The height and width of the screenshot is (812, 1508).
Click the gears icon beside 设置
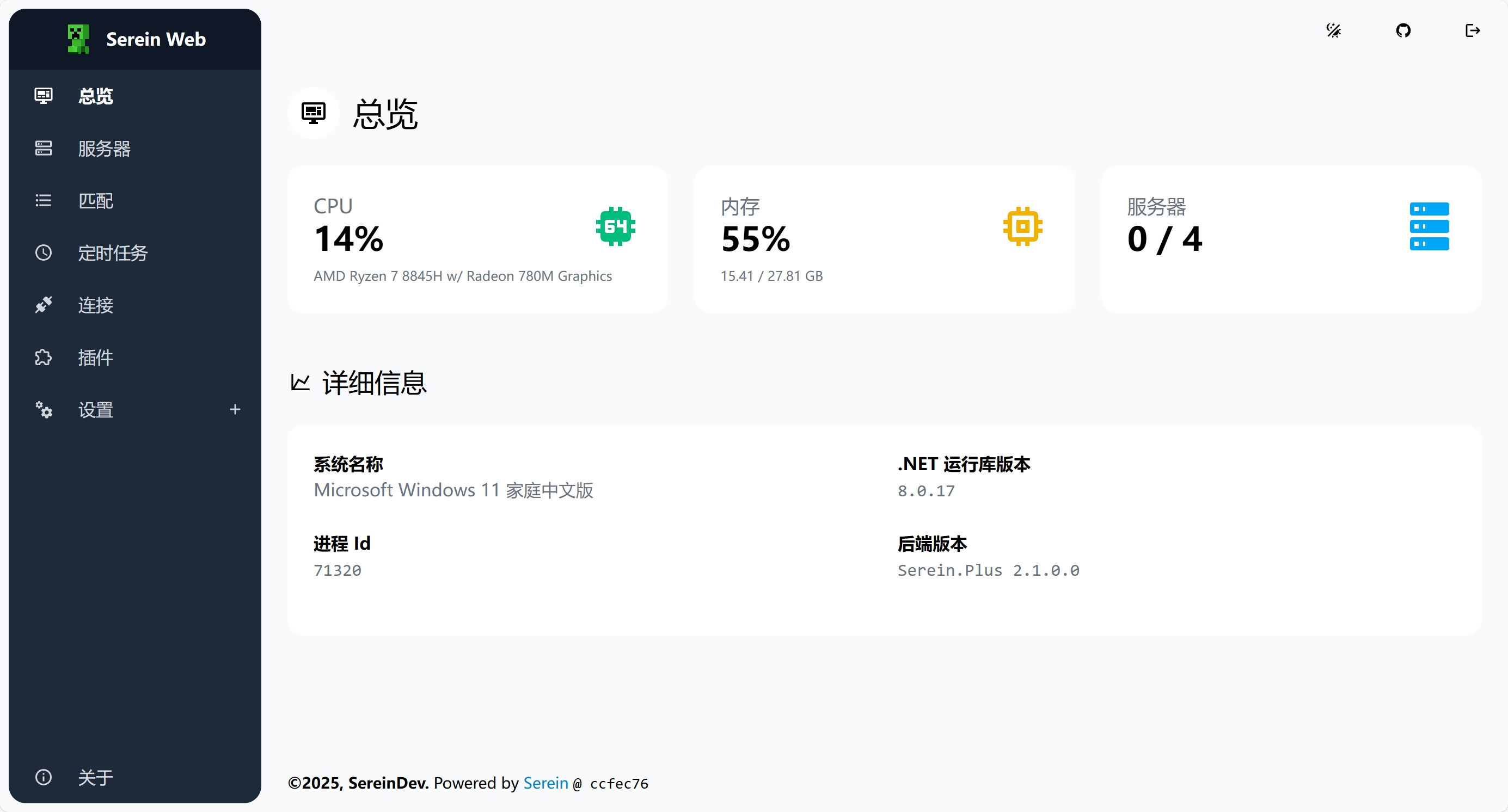pyautogui.click(x=44, y=409)
